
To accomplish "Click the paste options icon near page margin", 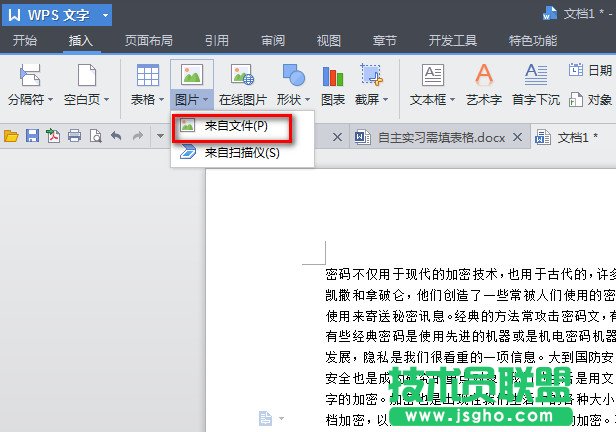I will [266, 418].
